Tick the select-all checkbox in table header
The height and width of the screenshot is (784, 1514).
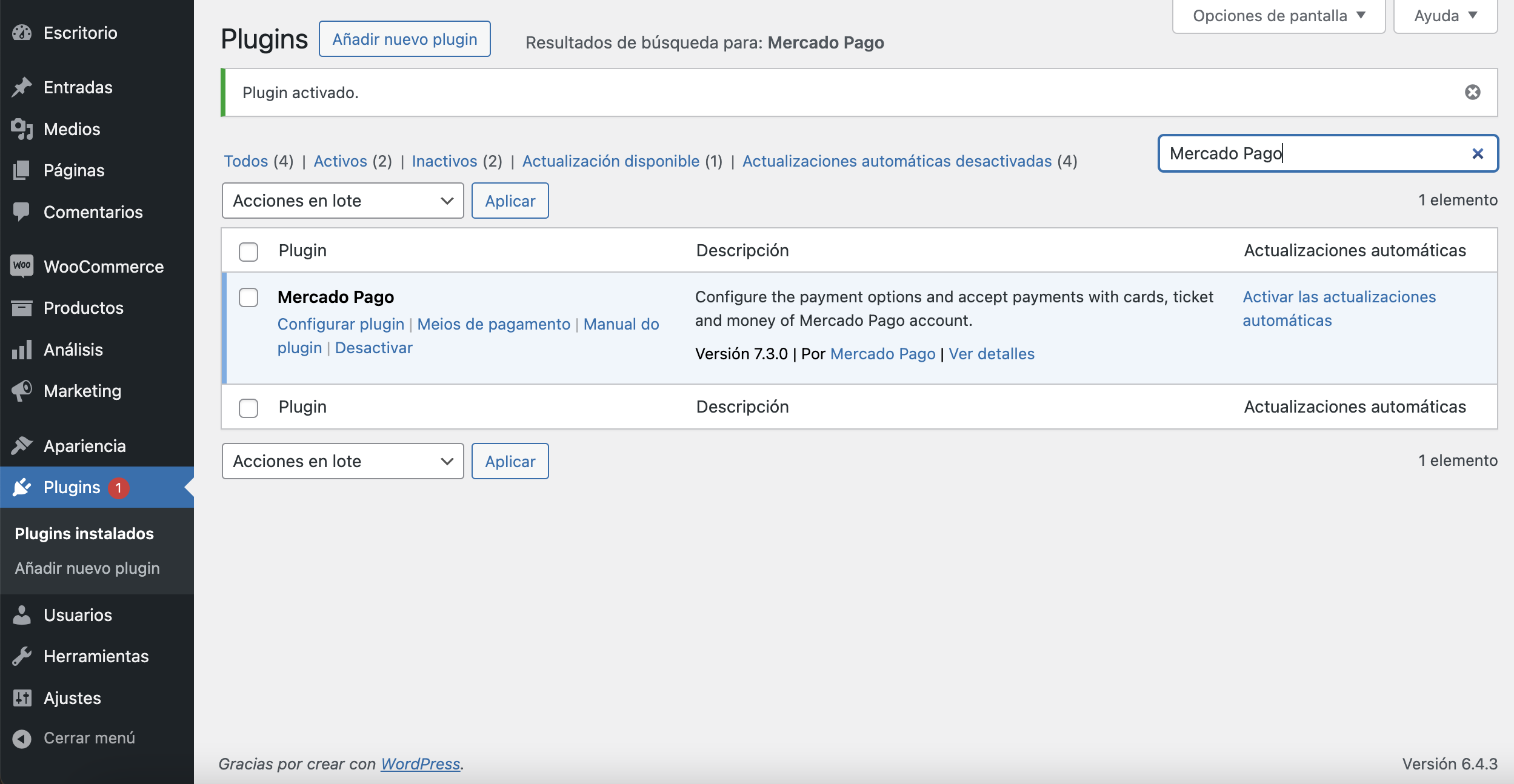(x=248, y=251)
